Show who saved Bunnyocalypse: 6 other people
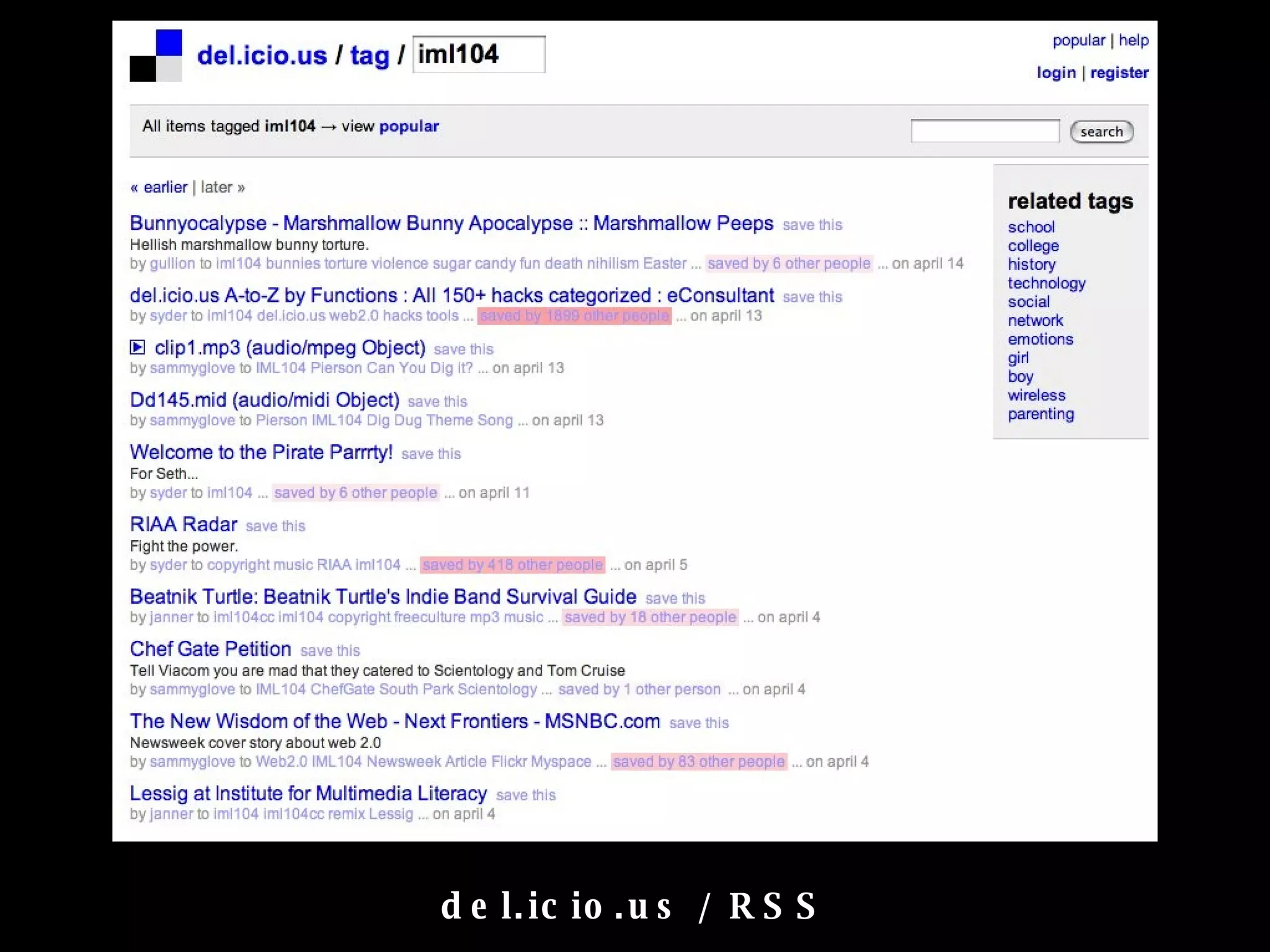 point(789,263)
